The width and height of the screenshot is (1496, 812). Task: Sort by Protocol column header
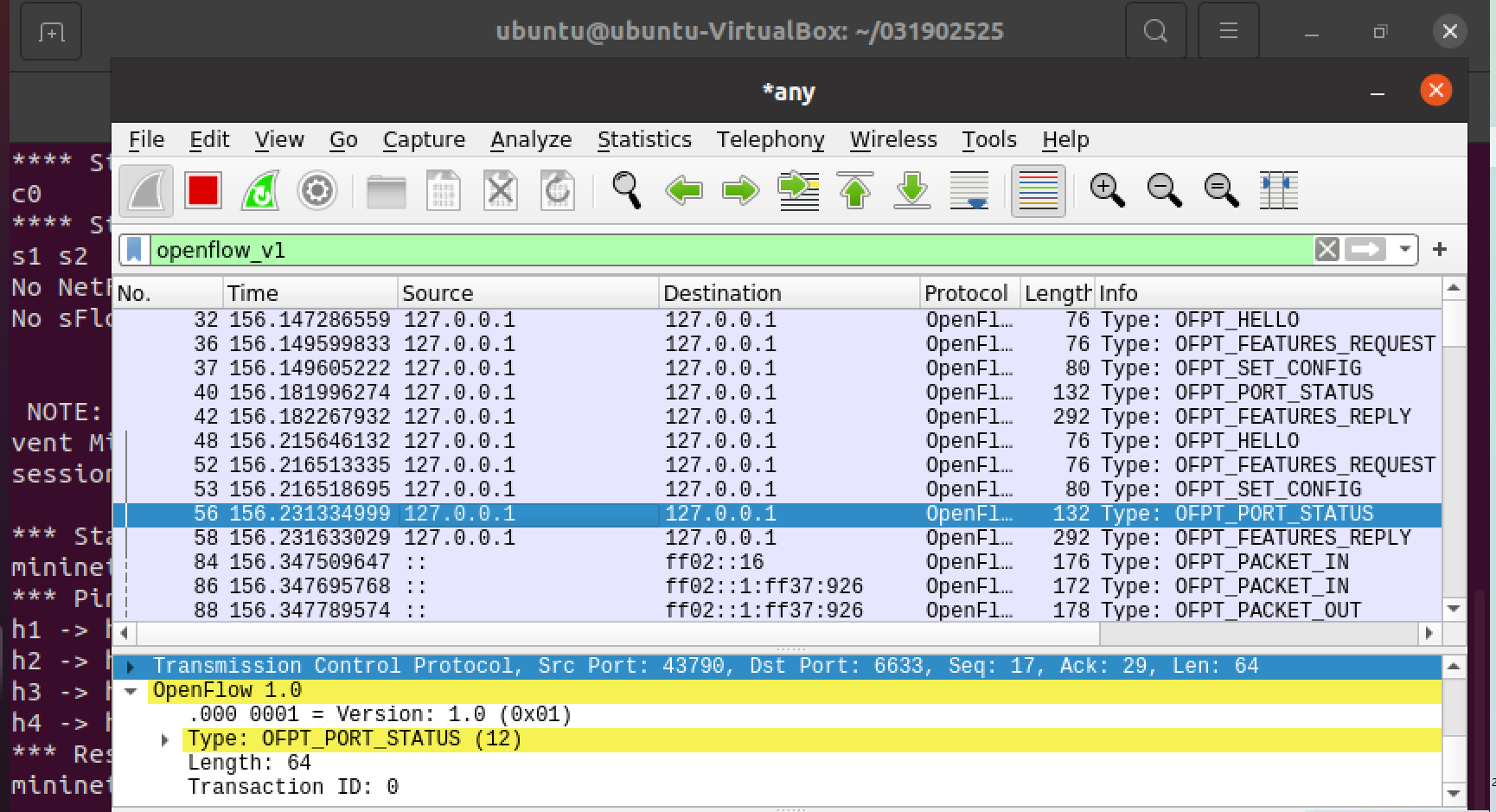(x=970, y=293)
